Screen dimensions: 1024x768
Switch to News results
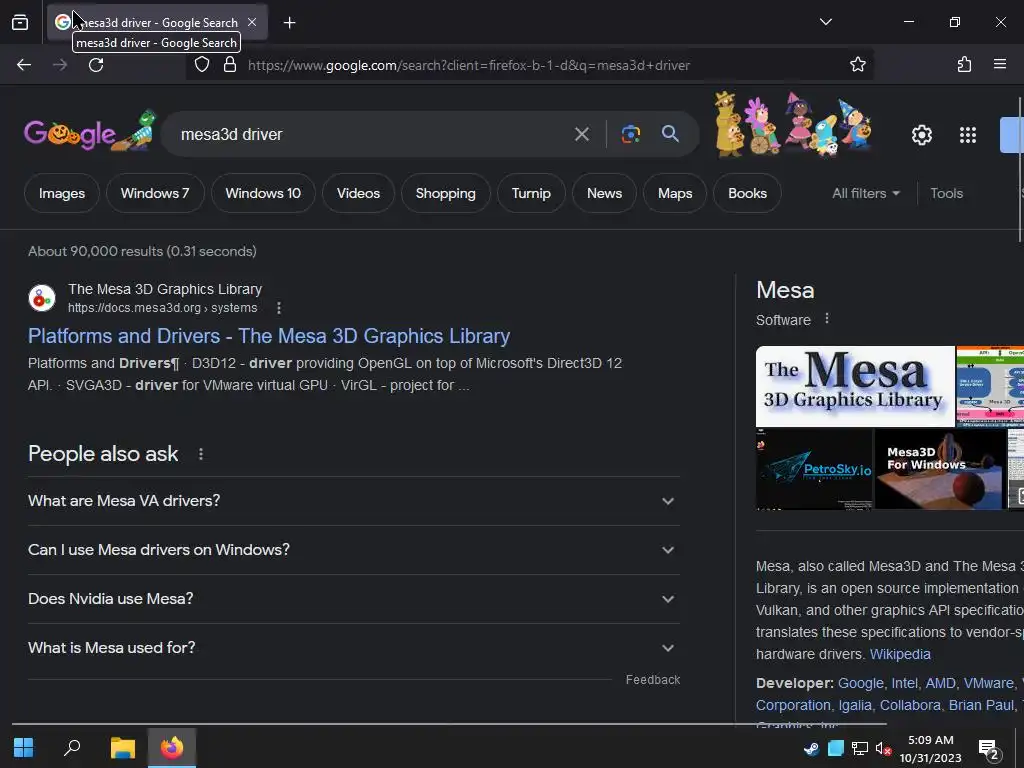click(x=604, y=193)
